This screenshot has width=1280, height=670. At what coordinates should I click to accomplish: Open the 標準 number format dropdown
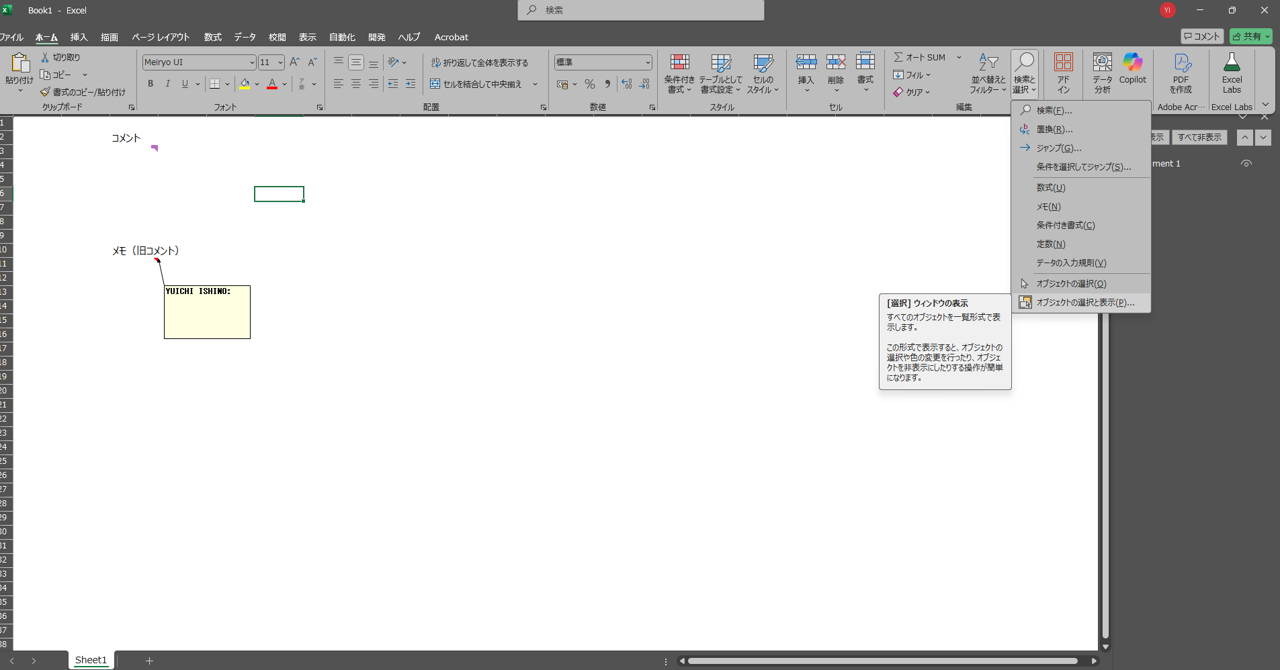pyautogui.click(x=647, y=62)
